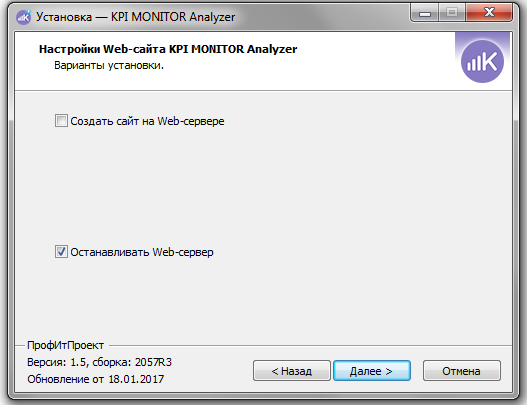Viewport: 527px width, 405px height.
Task: Close the installer with the red X
Action: (489, 13)
